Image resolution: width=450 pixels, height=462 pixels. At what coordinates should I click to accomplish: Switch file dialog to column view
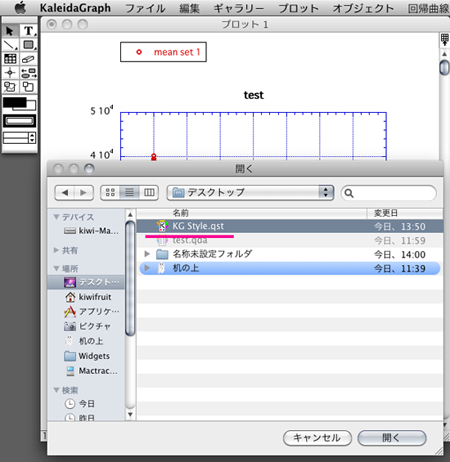(149, 192)
